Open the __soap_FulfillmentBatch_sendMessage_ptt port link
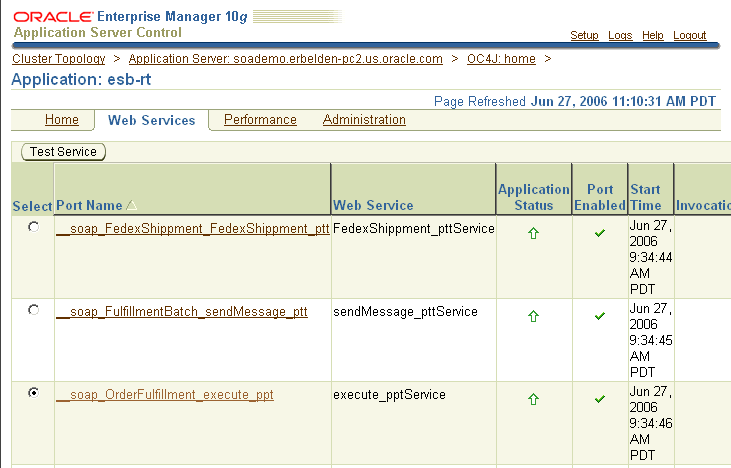The width and height of the screenshot is (731, 468). [x=181, y=312]
